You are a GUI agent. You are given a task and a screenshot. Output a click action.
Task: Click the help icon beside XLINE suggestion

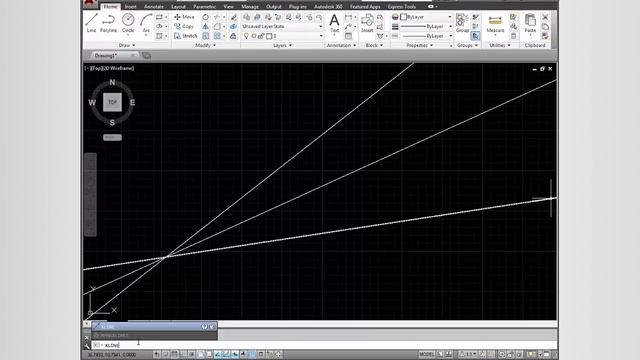coord(204,326)
